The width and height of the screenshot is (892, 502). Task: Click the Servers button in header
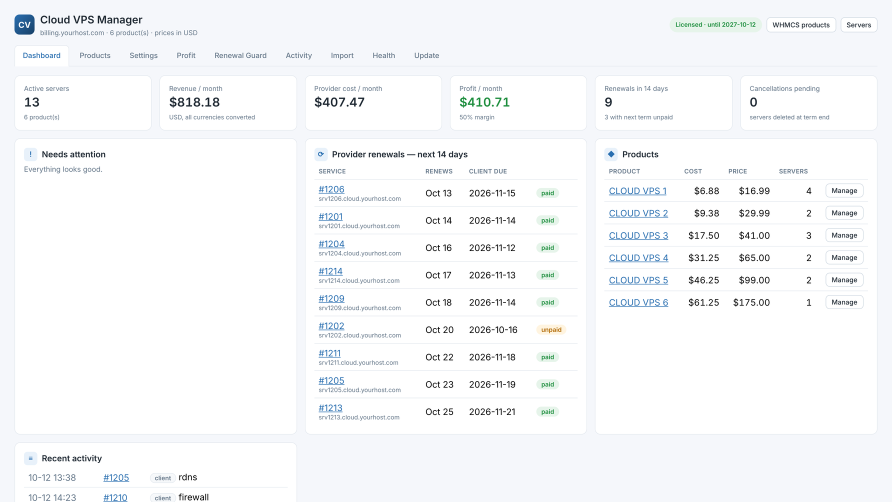(x=858, y=25)
